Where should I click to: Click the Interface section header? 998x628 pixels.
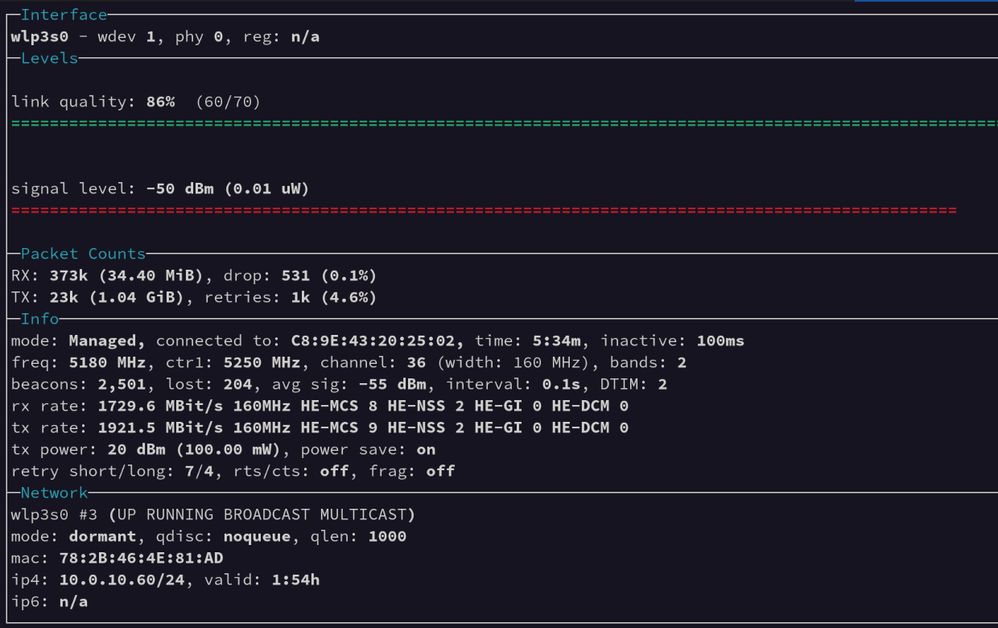(63, 15)
